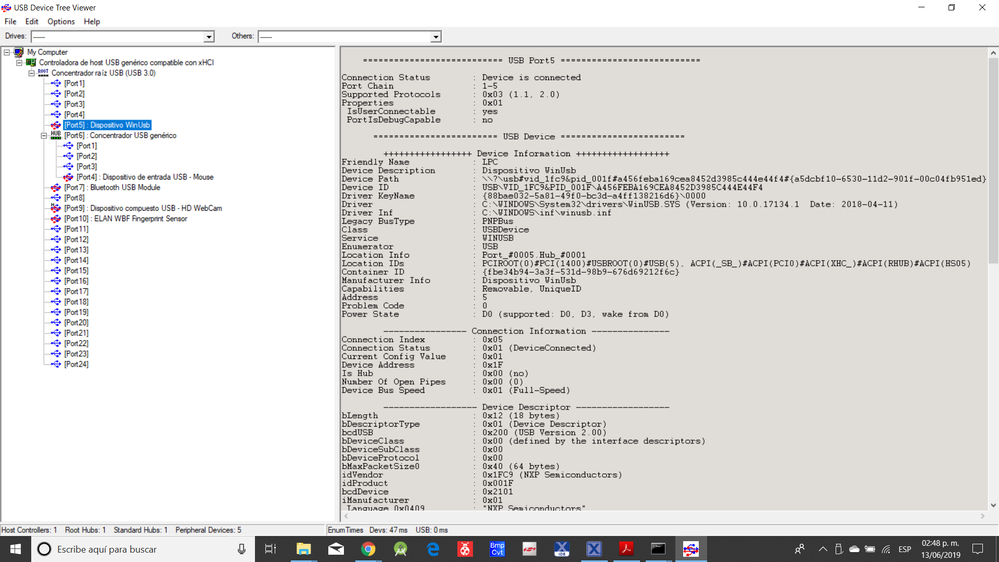This screenshot has width=999, height=562.
Task: Open Task View from the taskbar
Action: [271, 549]
